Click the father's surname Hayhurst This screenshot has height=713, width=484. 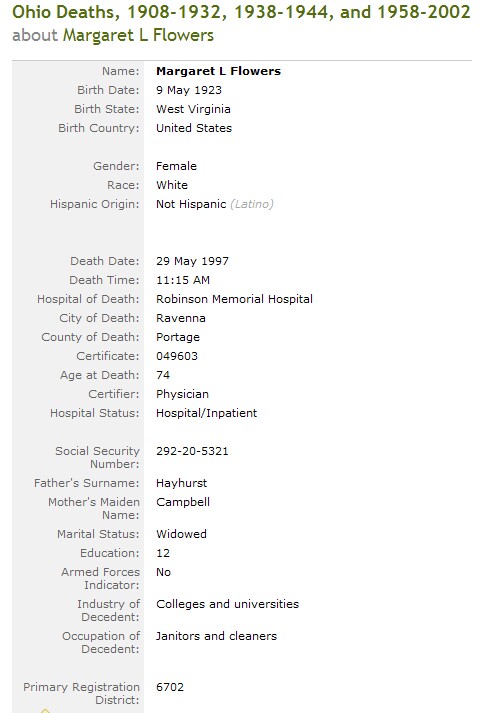tap(182, 483)
